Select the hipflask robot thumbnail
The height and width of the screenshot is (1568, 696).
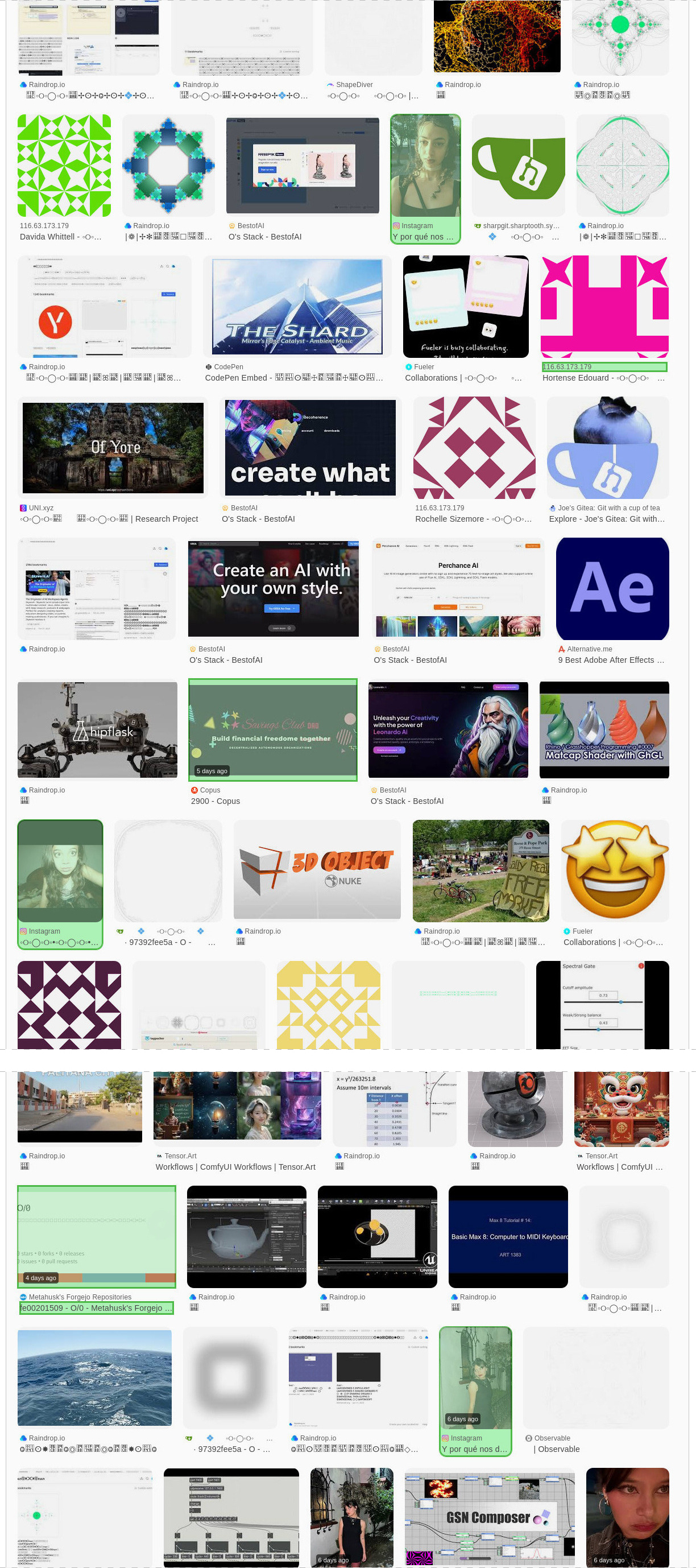pyautogui.click(x=97, y=729)
